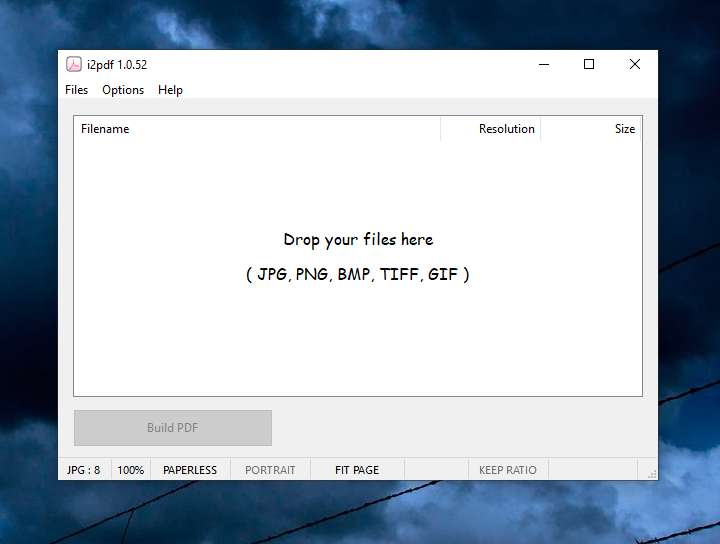Click the resize grip in window corner

tap(652, 474)
